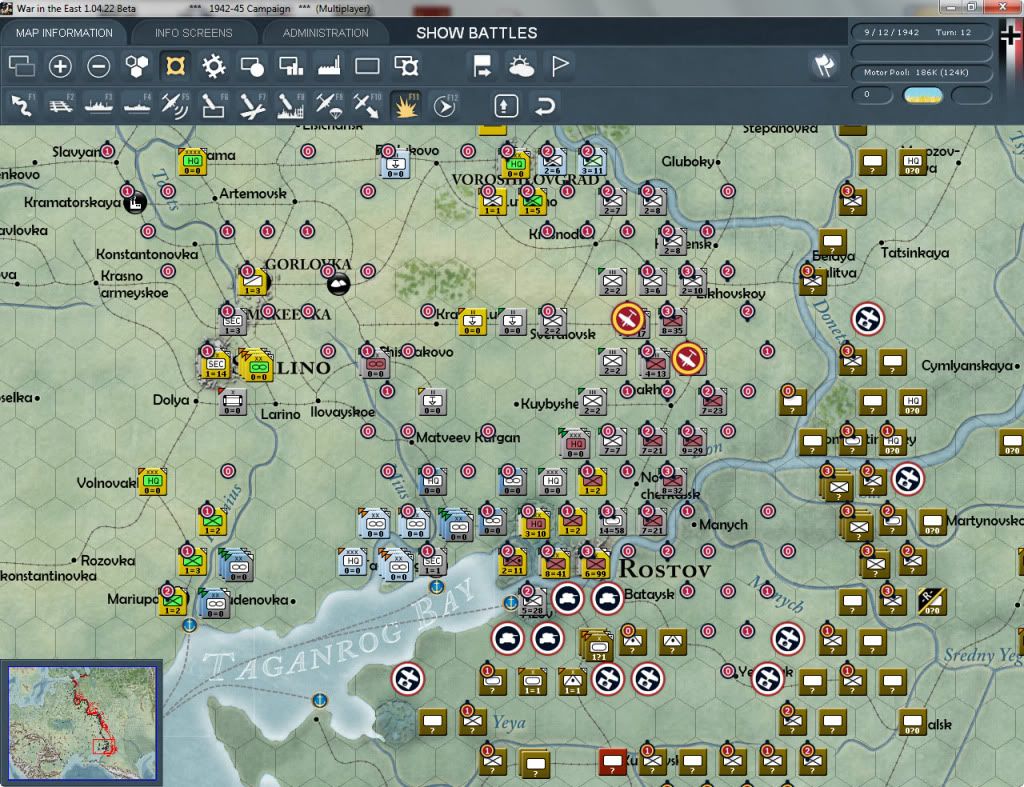Click the rectangle-with-circle toolbar icon

click(x=252, y=66)
